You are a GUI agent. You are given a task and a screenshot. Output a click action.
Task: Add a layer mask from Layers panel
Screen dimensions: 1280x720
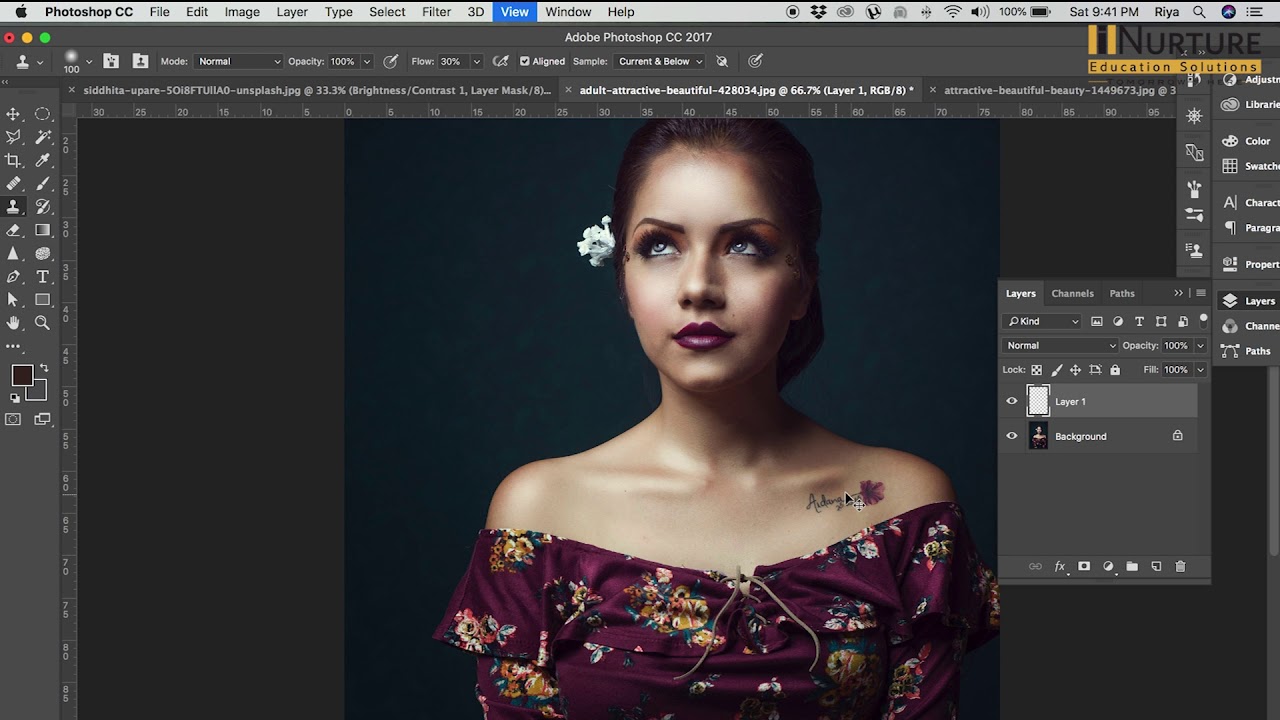1084,567
